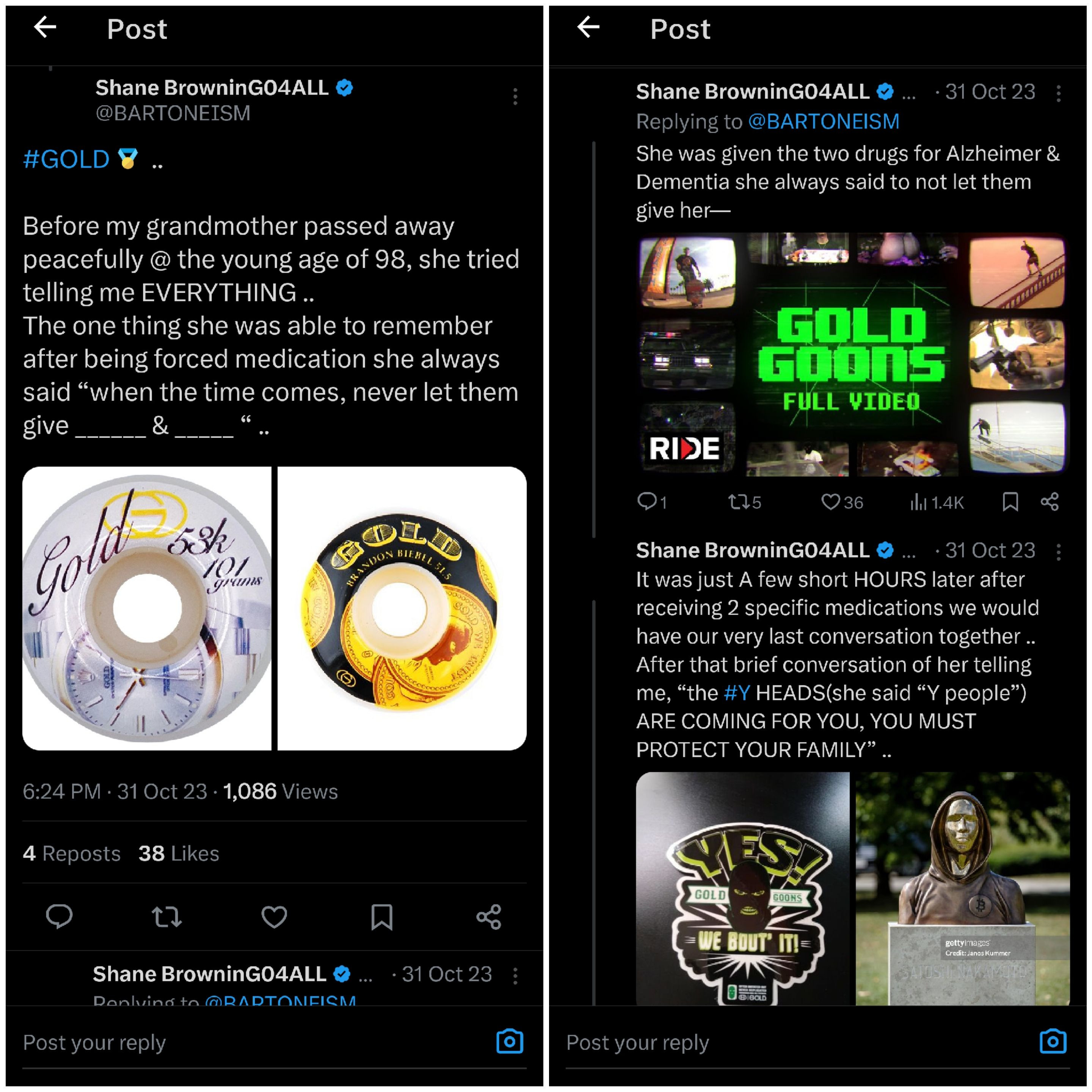The image size is (1092, 1092).
Task: View the 38 Likes list
Action: (179, 854)
